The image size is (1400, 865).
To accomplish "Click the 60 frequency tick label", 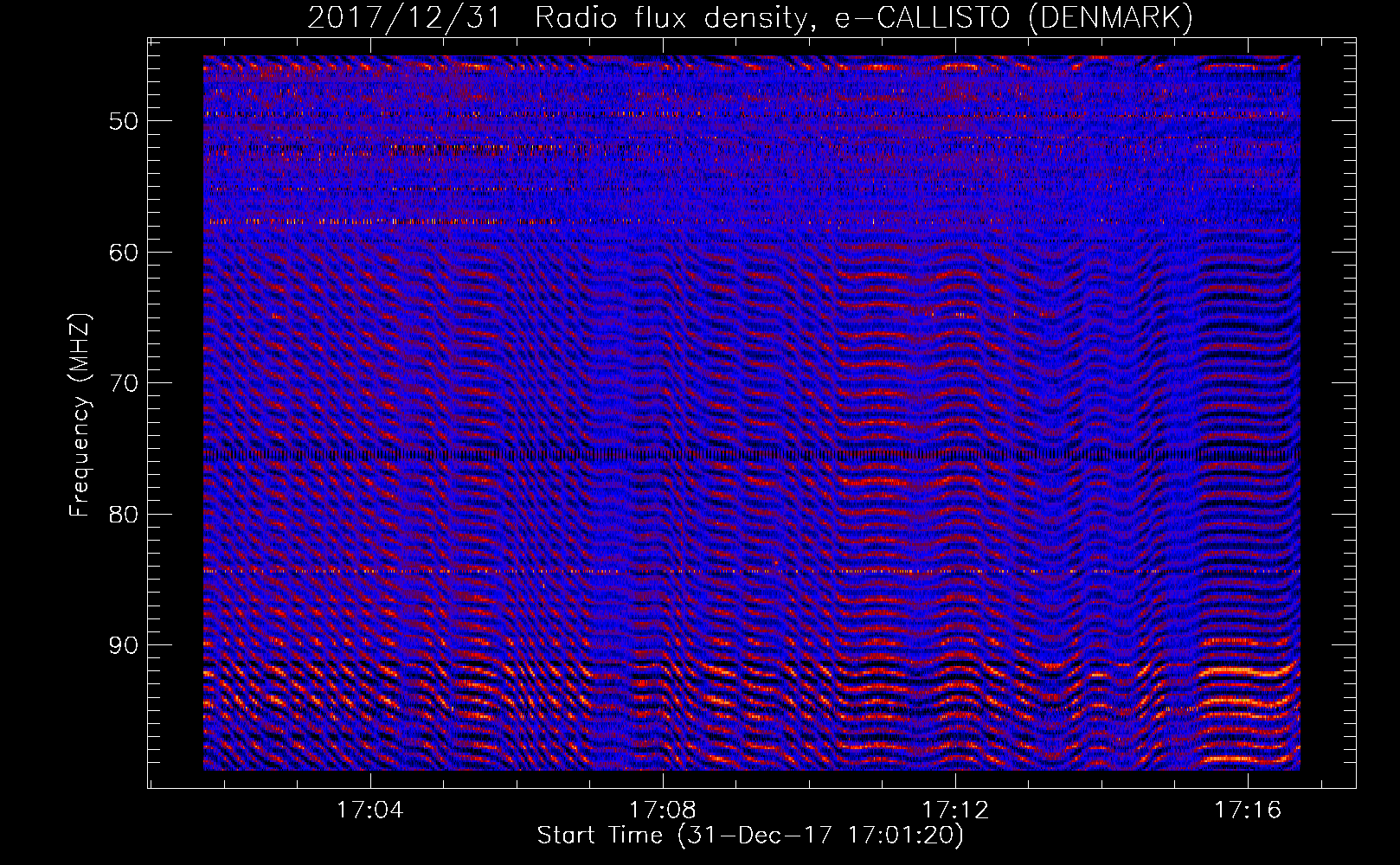I will [123, 253].
